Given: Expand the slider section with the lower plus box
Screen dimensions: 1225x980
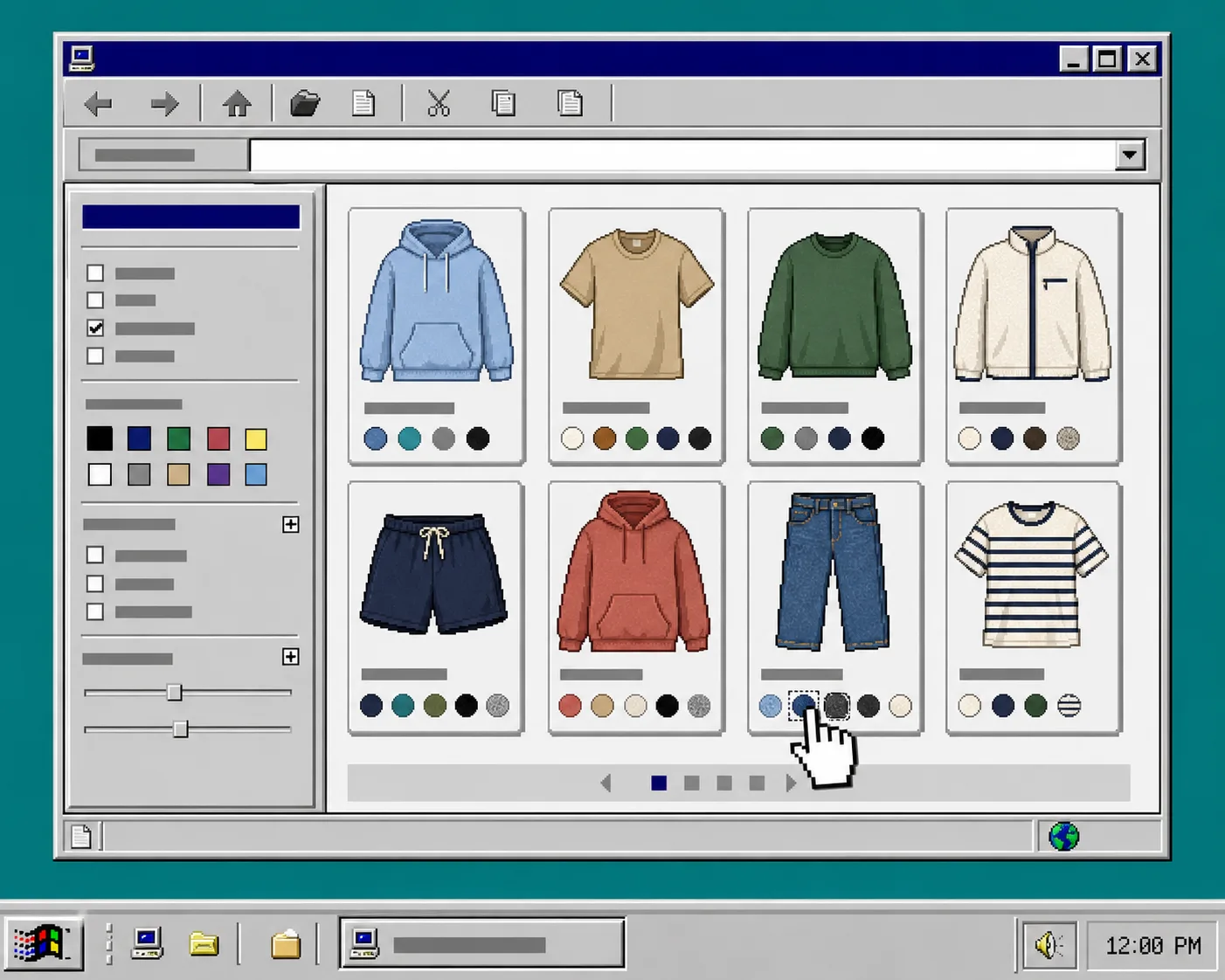Looking at the screenshot, I should (x=291, y=657).
